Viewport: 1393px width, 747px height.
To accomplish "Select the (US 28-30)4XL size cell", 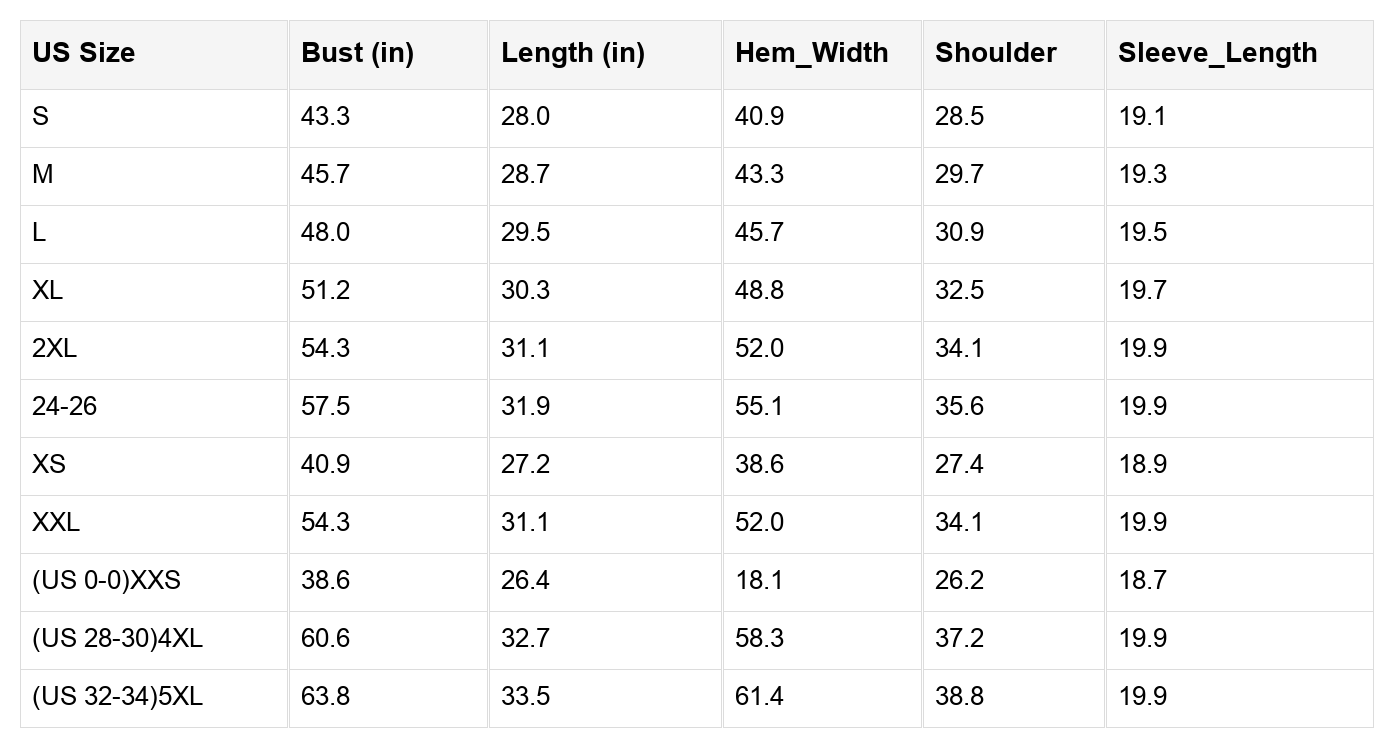I will coord(117,638).
